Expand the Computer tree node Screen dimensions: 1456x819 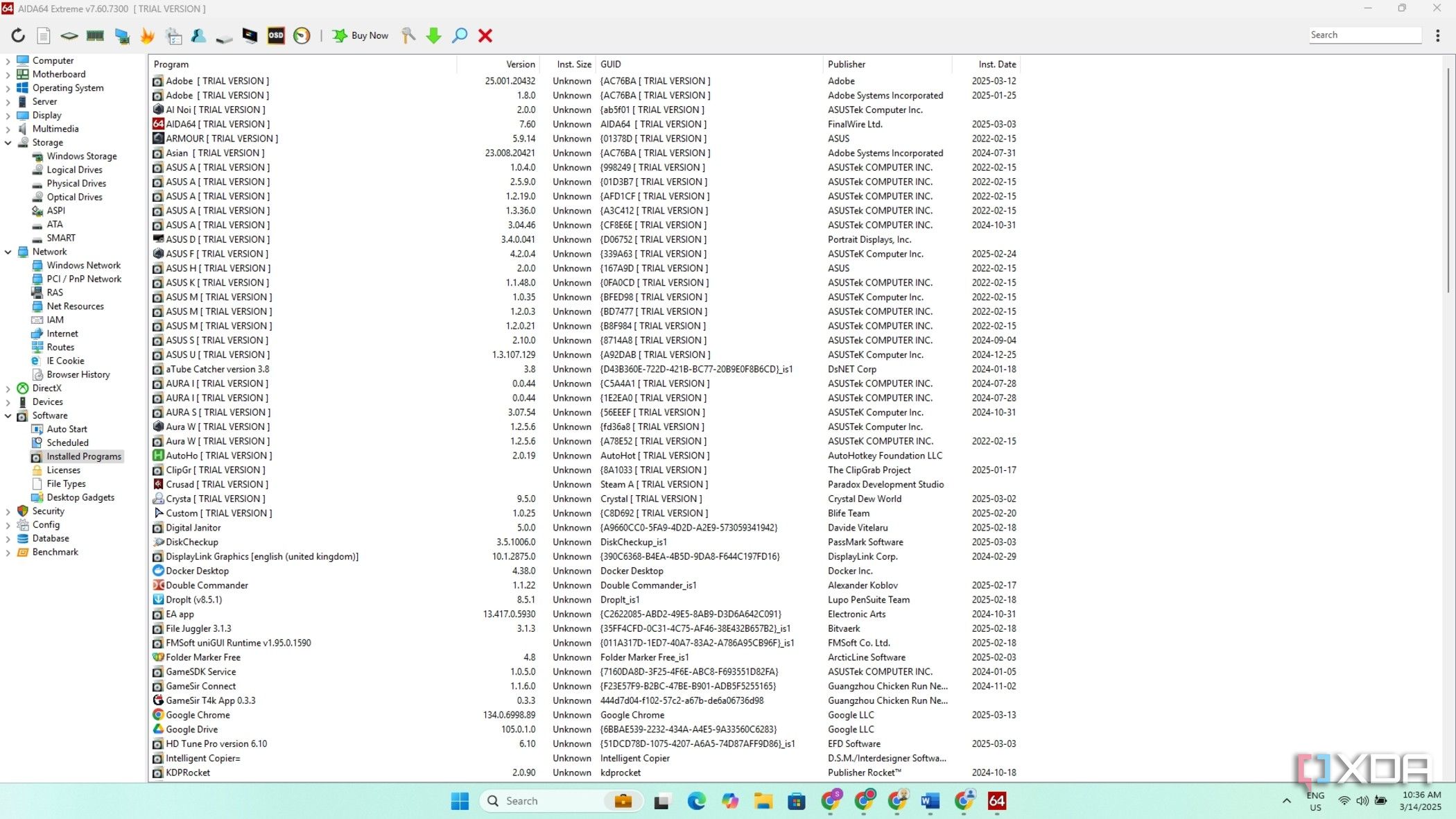[x=8, y=61]
